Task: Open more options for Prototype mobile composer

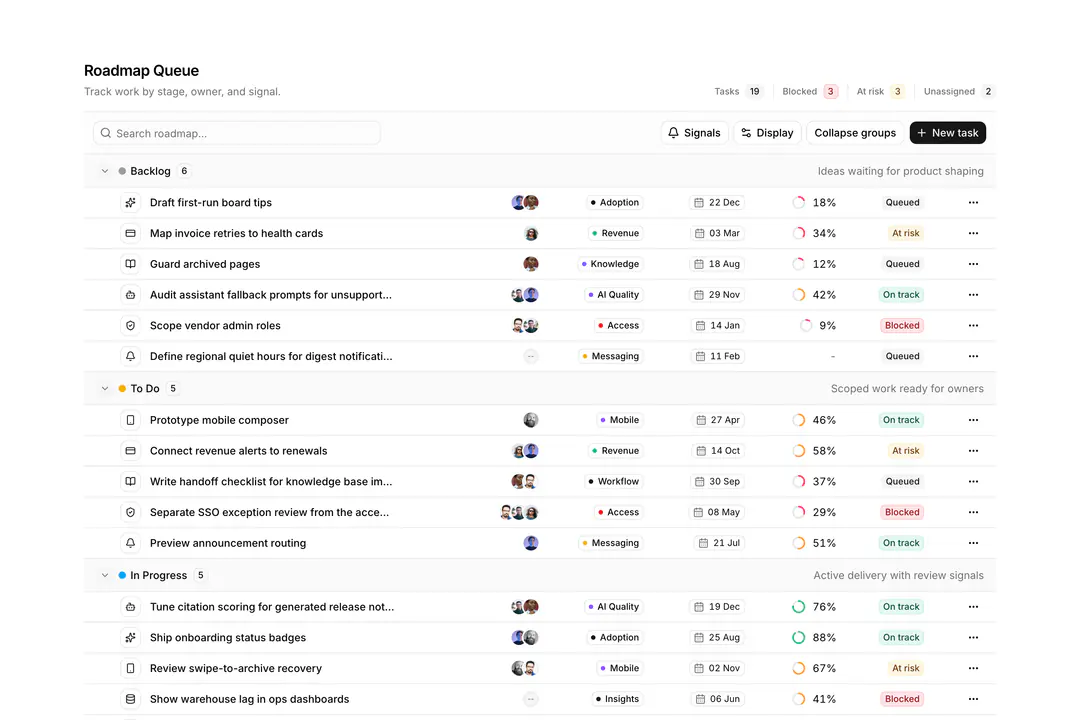Action: [973, 420]
